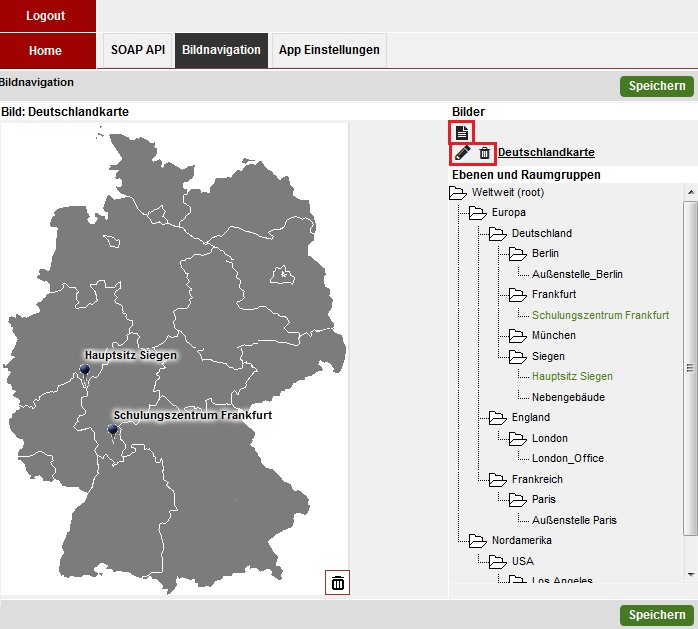This screenshot has width=698, height=629.
Task: Click the Paris text label
Action: click(x=544, y=499)
